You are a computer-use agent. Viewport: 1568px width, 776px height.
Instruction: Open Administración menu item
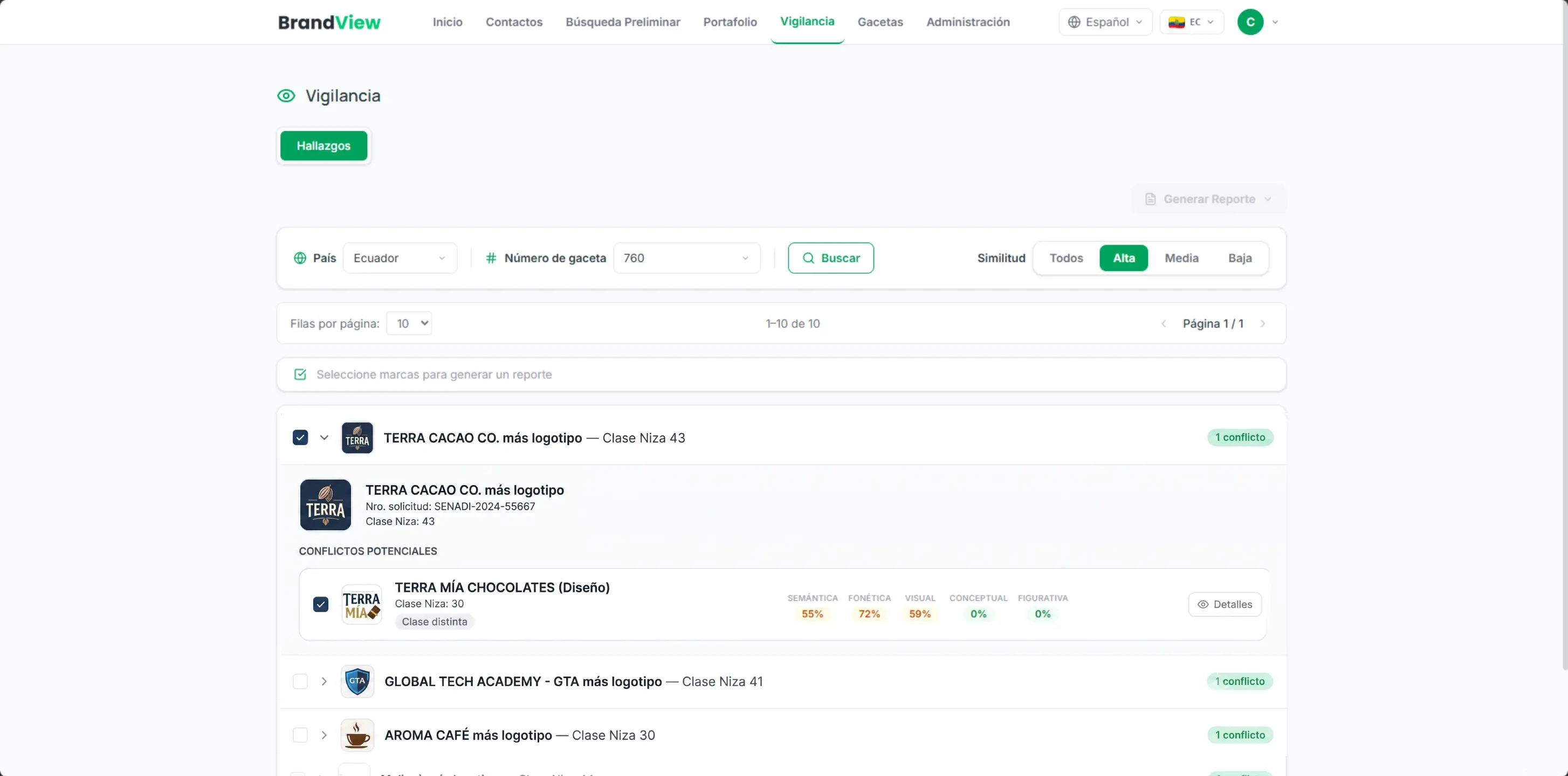coord(968,22)
